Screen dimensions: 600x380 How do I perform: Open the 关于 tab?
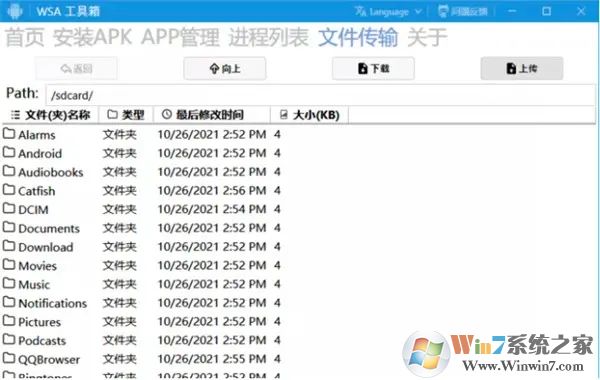(427, 38)
